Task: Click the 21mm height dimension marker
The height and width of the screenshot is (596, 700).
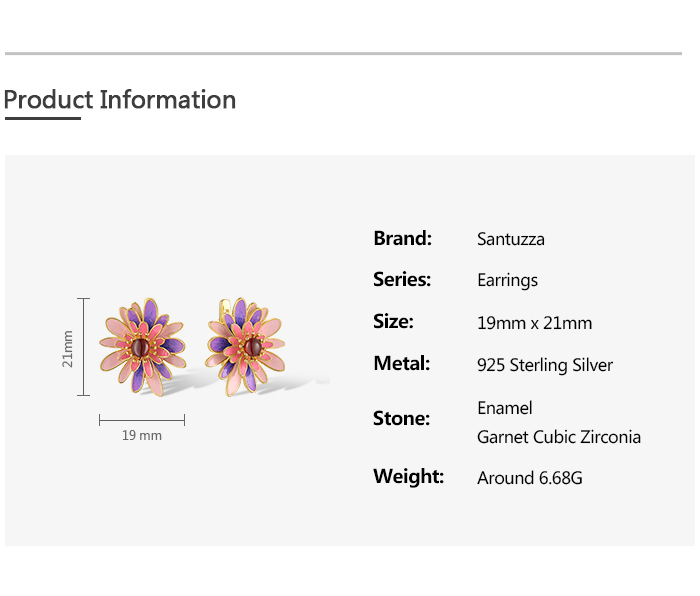Action: tap(68, 348)
